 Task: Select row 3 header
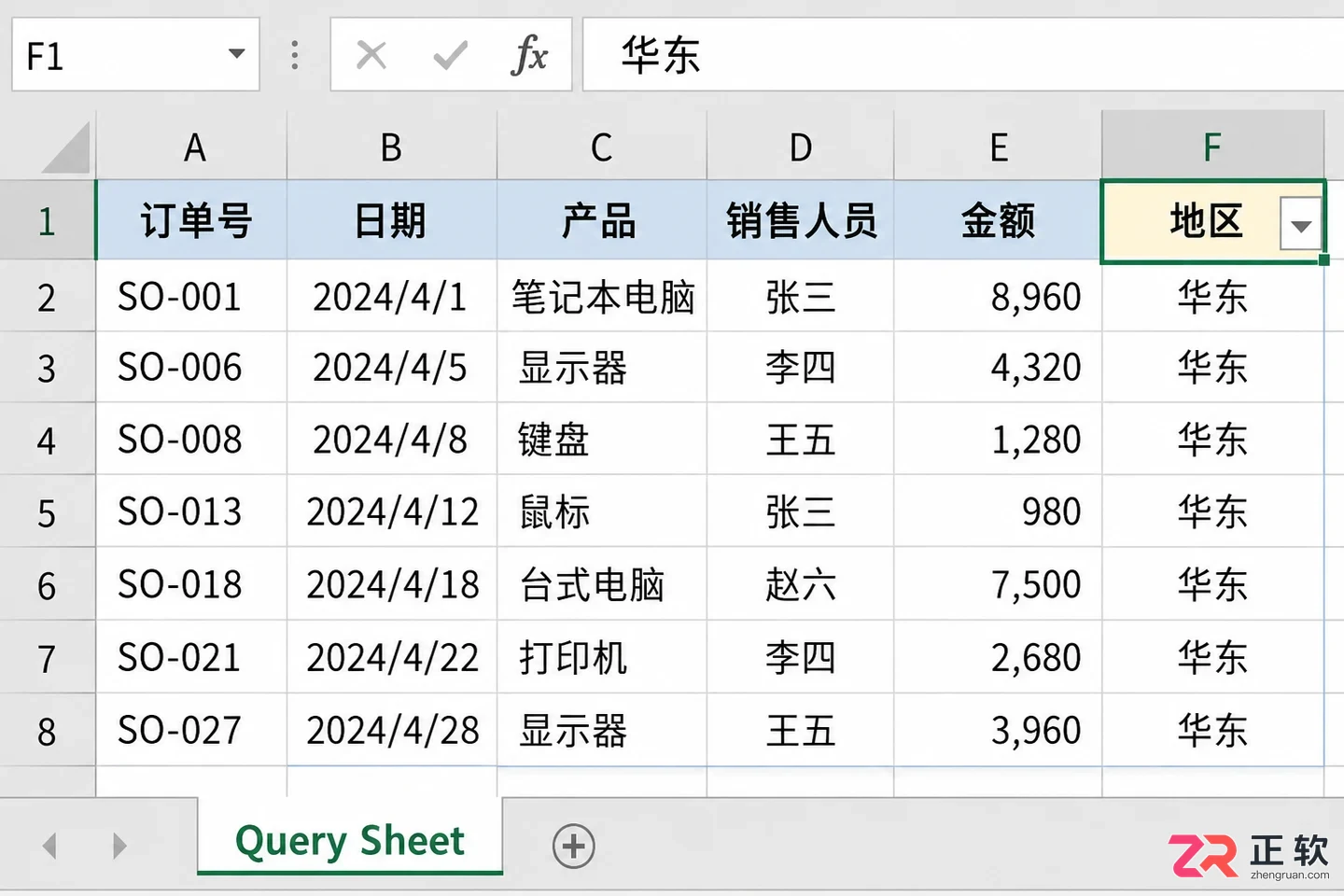tap(48, 368)
